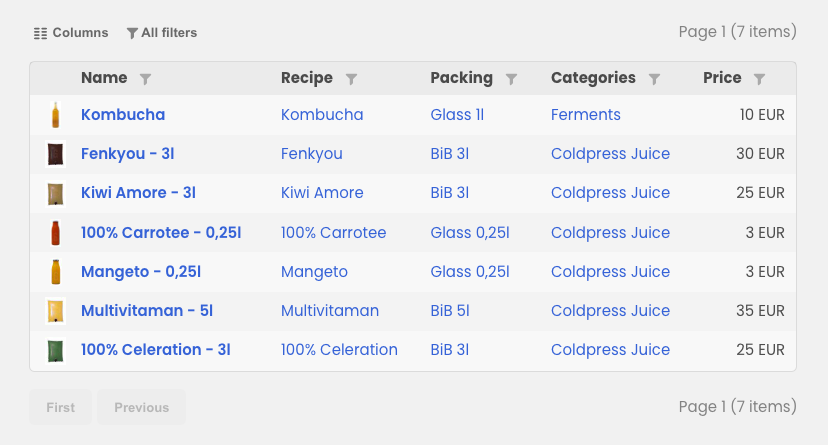Open the Columns chooser
This screenshot has width=828, height=445.
point(71,33)
